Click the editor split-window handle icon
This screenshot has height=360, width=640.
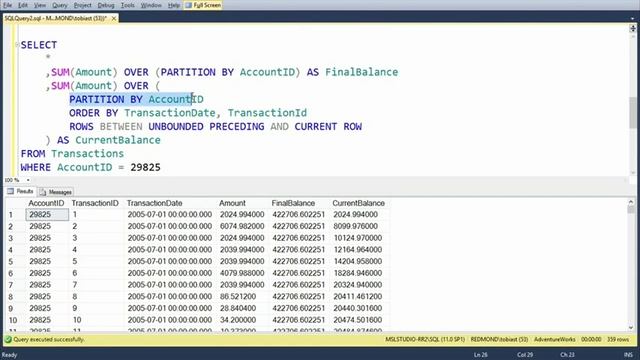(633, 29)
